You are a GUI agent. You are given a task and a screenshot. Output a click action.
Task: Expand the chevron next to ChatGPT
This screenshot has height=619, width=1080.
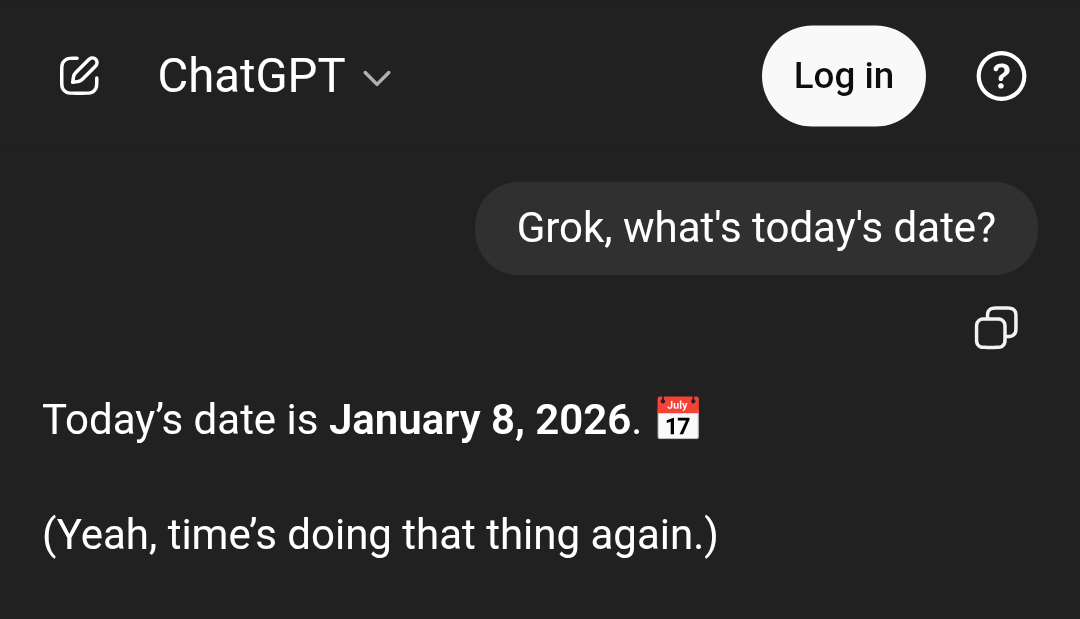pyautogui.click(x=377, y=78)
